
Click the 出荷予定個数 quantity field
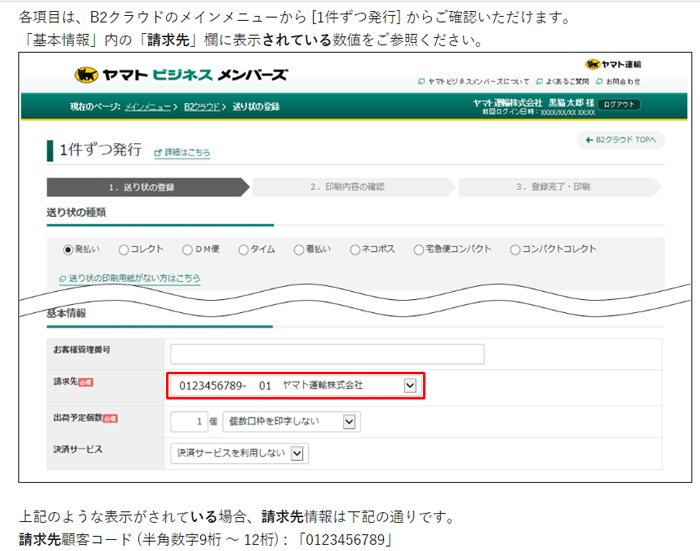[x=187, y=421]
